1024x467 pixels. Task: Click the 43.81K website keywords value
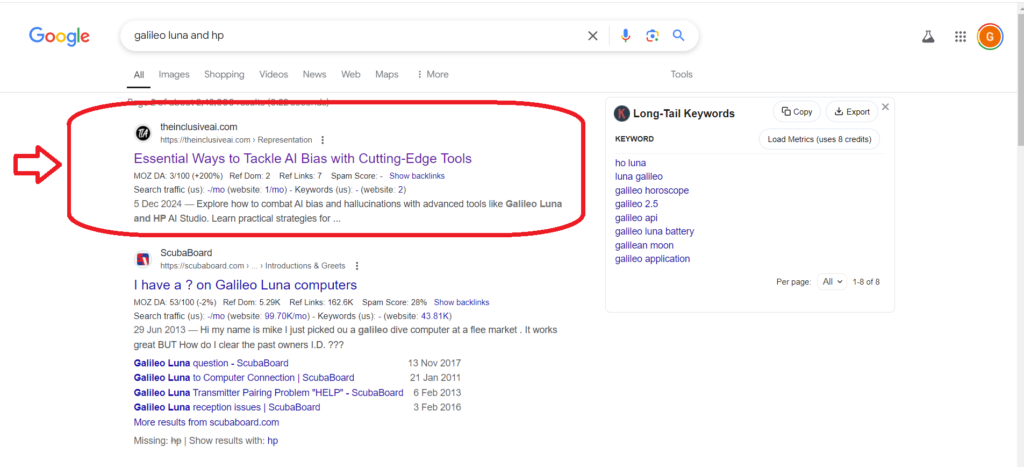pyautogui.click(x=437, y=316)
